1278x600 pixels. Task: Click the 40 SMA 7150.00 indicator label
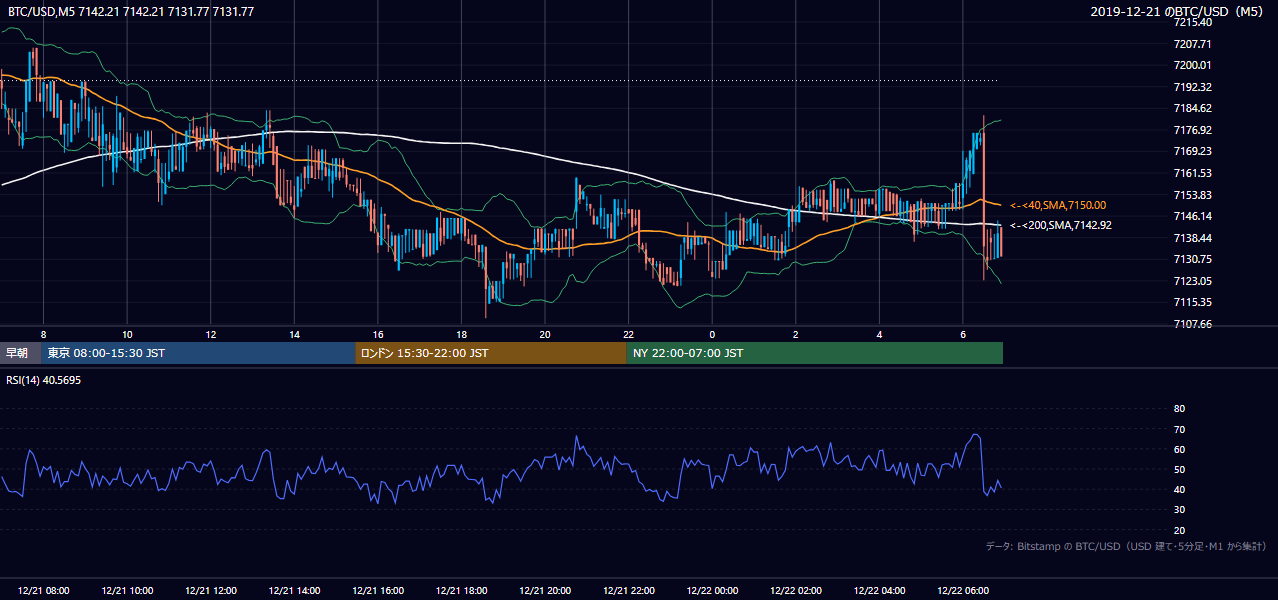pyautogui.click(x=1058, y=205)
